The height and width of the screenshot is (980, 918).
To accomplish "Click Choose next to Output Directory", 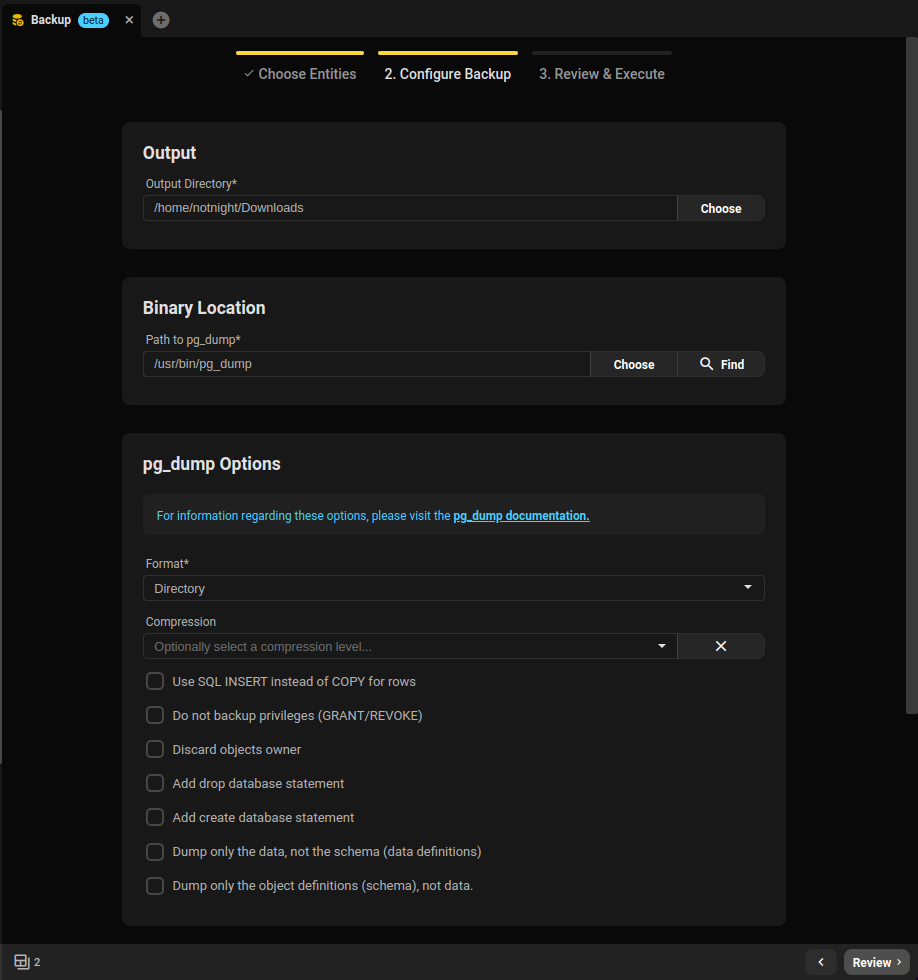I will click(720, 208).
